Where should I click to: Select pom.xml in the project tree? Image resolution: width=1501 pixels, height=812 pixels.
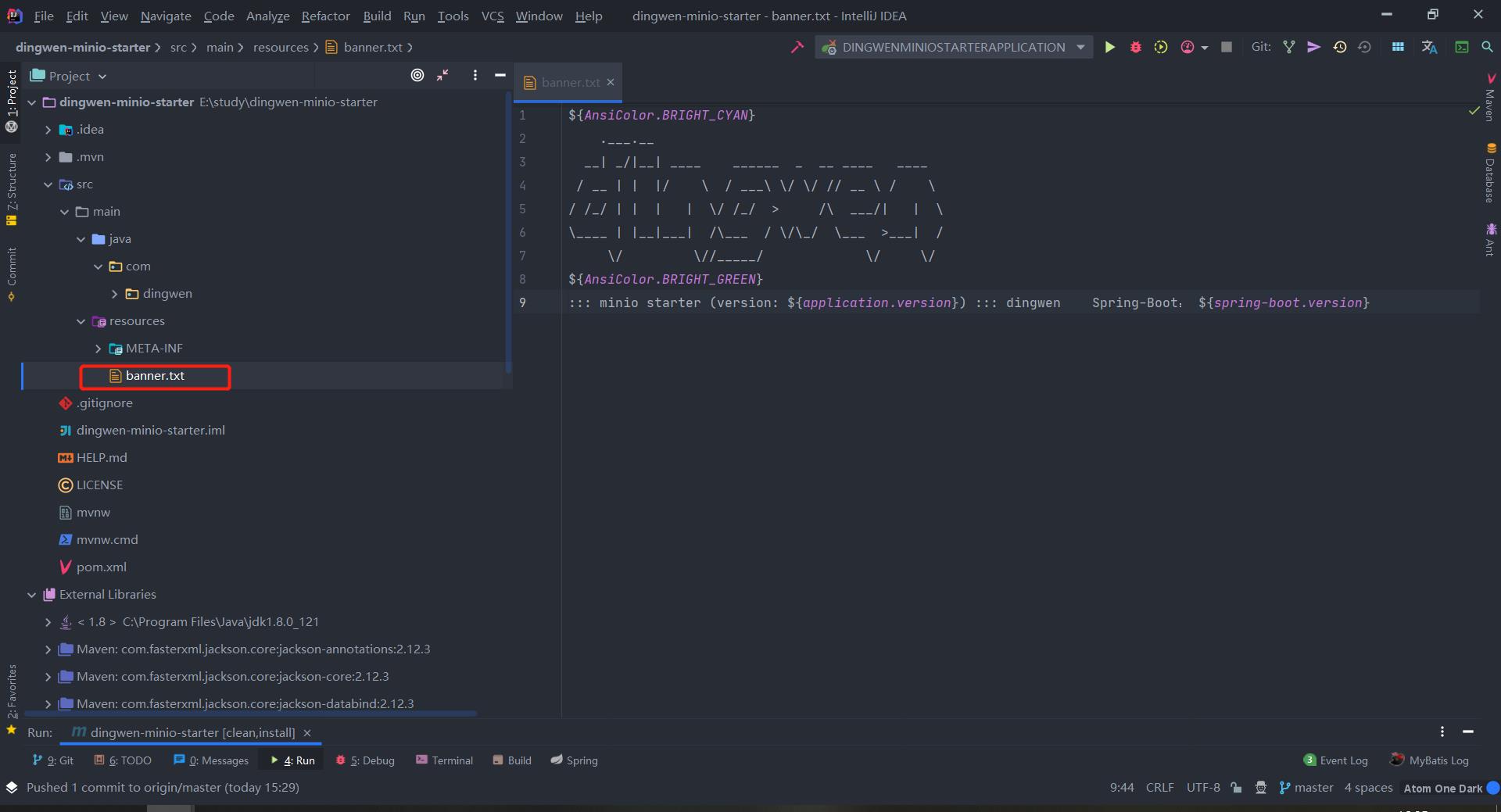[x=101, y=567]
